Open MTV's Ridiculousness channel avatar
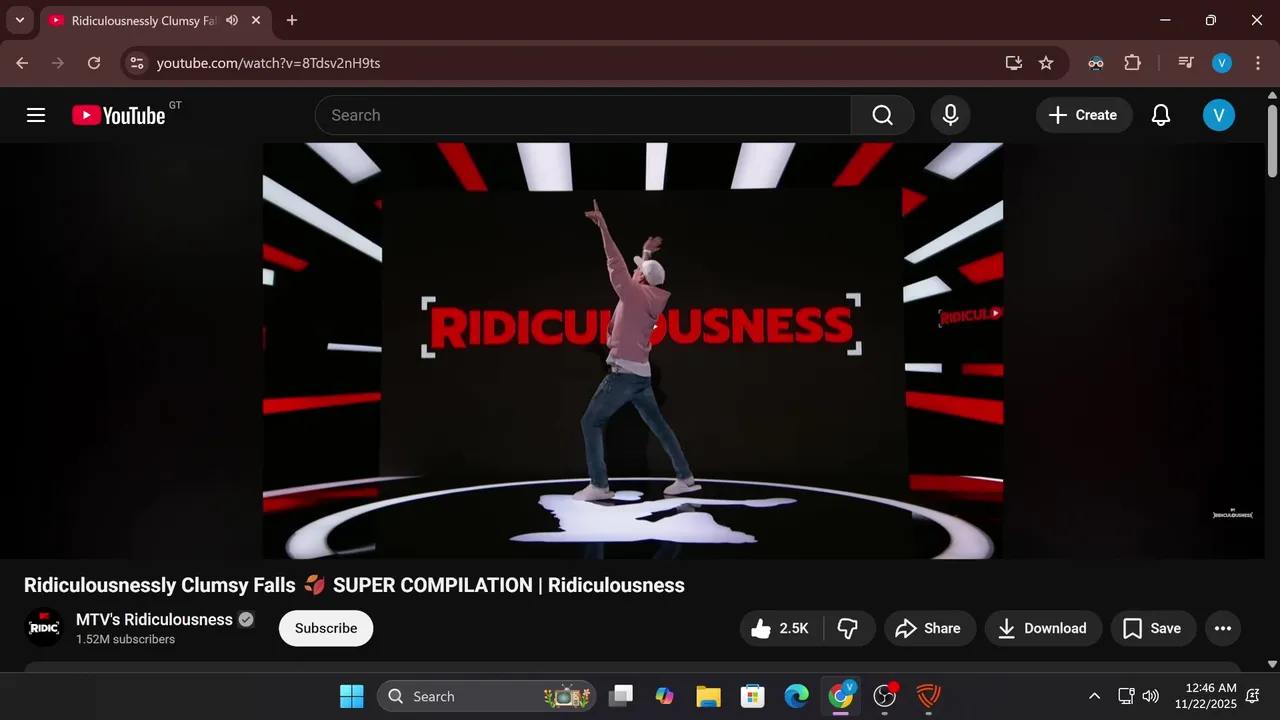The height and width of the screenshot is (720, 1280). pos(44,628)
